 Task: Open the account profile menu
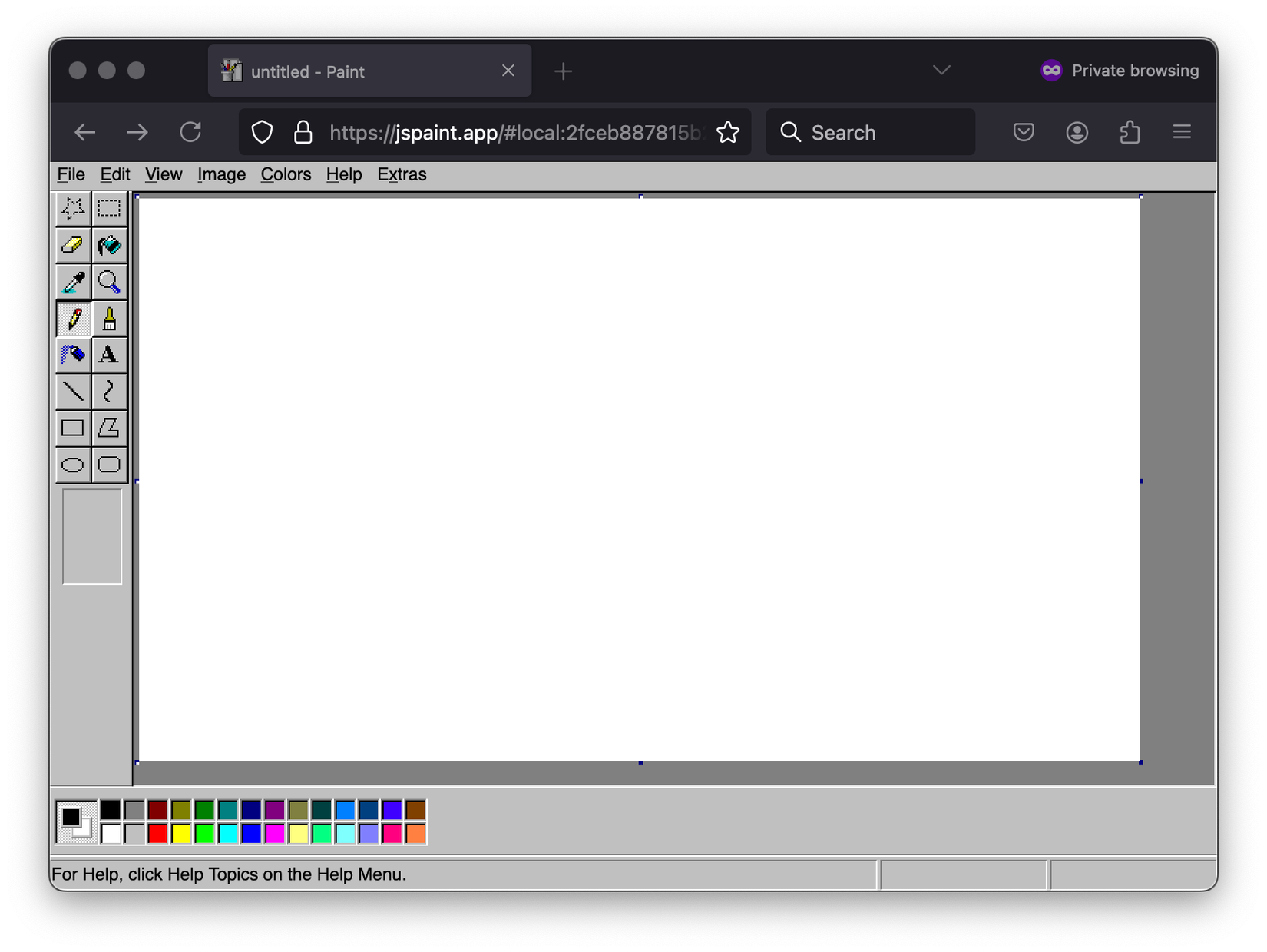pyautogui.click(x=1077, y=132)
